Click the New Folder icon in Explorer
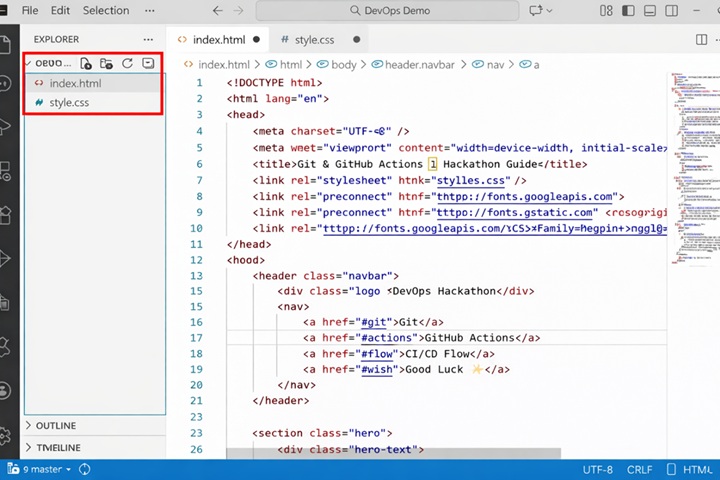Viewport: 720px width, 480px height. (106, 63)
